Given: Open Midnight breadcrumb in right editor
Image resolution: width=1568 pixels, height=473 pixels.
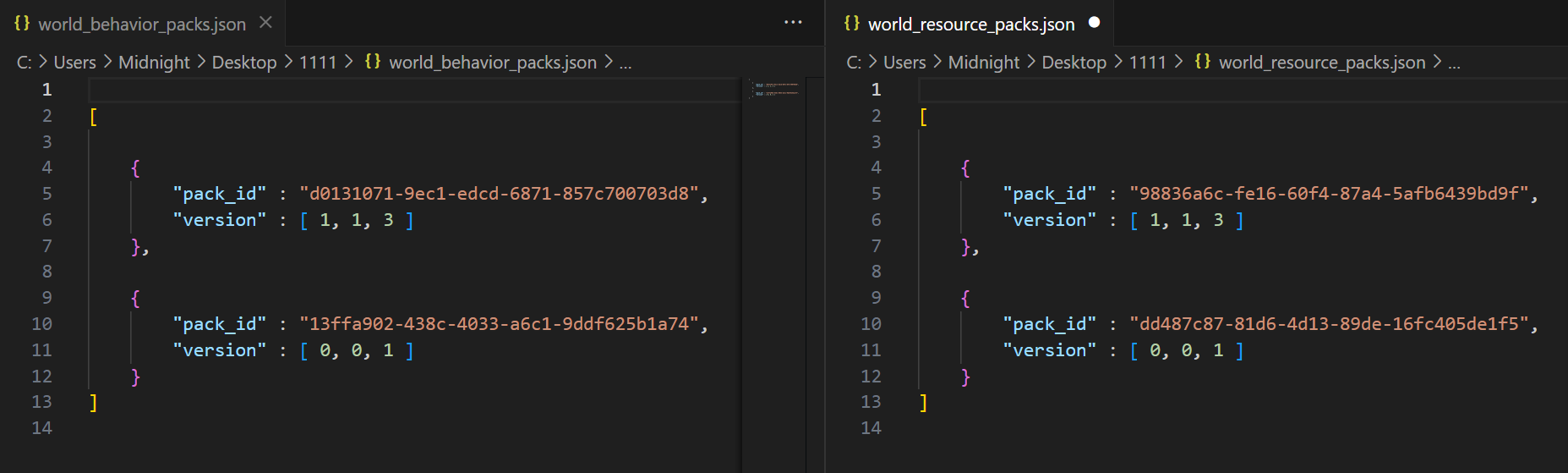Looking at the screenshot, I should [x=984, y=63].
